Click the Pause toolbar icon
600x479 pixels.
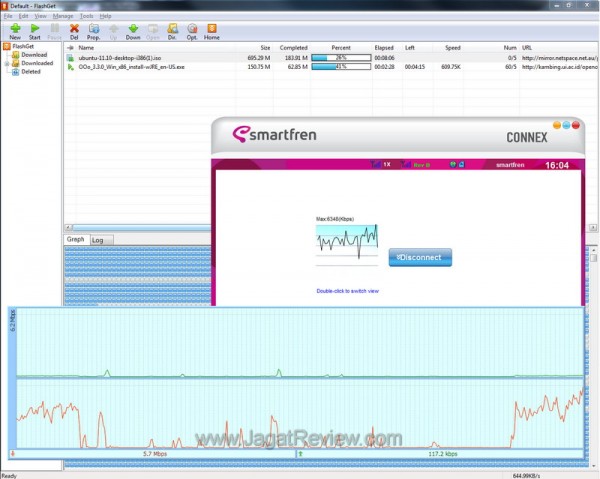[x=55, y=28]
